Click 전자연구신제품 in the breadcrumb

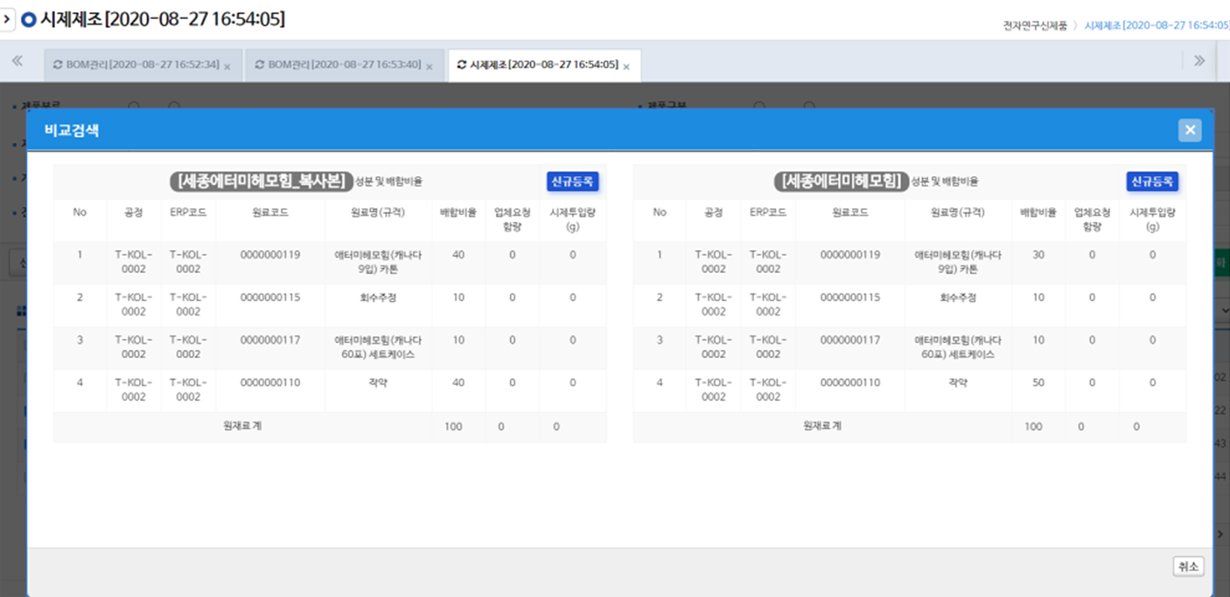[x=1035, y=24]
